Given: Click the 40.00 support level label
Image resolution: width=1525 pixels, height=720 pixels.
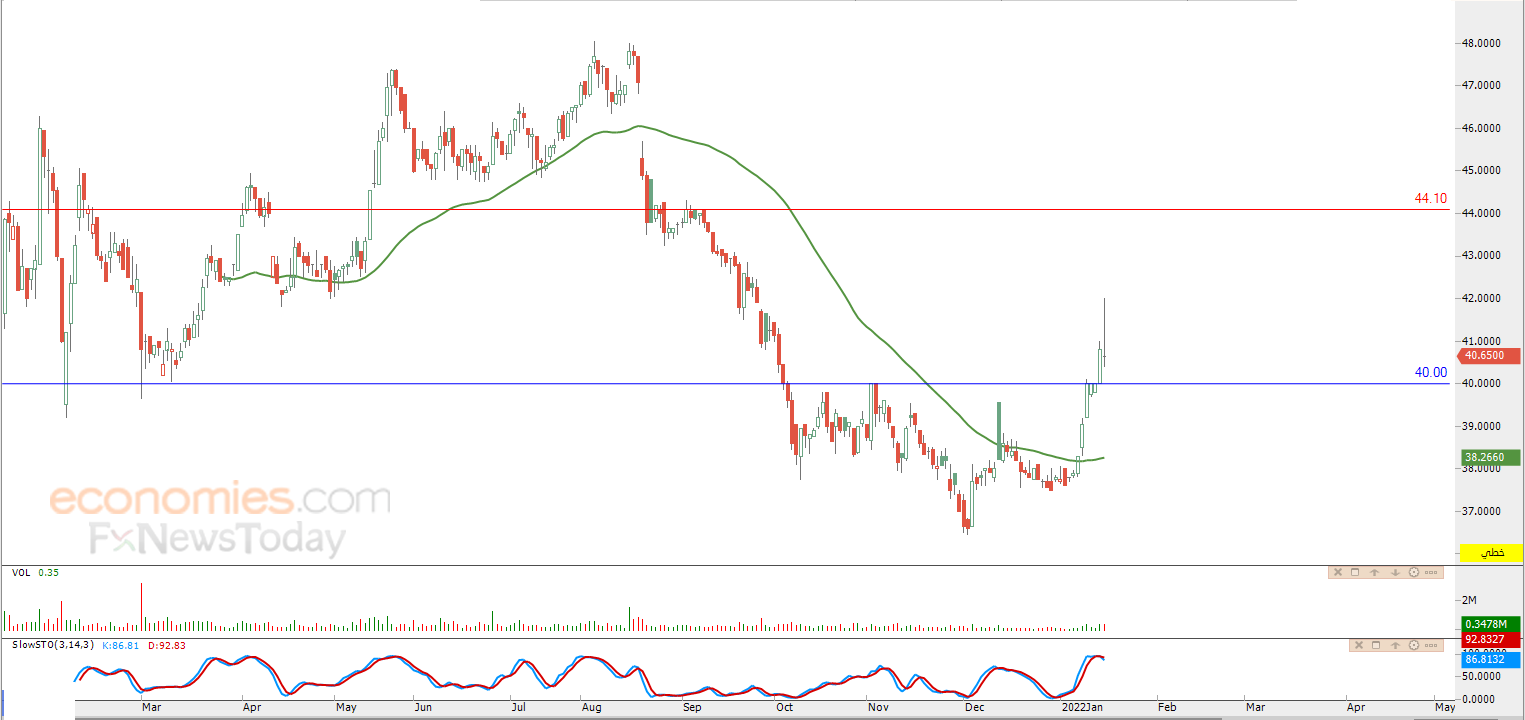Looking at the screenshot, I should coord(1430,373).
